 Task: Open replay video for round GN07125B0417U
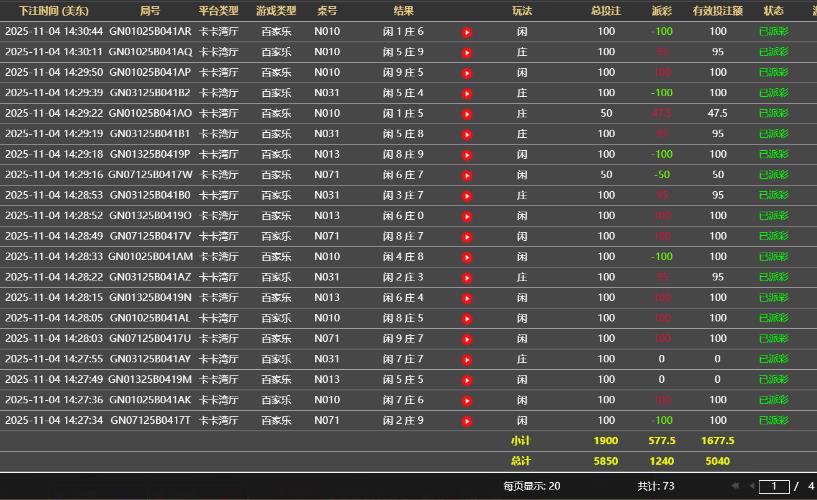click(x=467, y=339)
